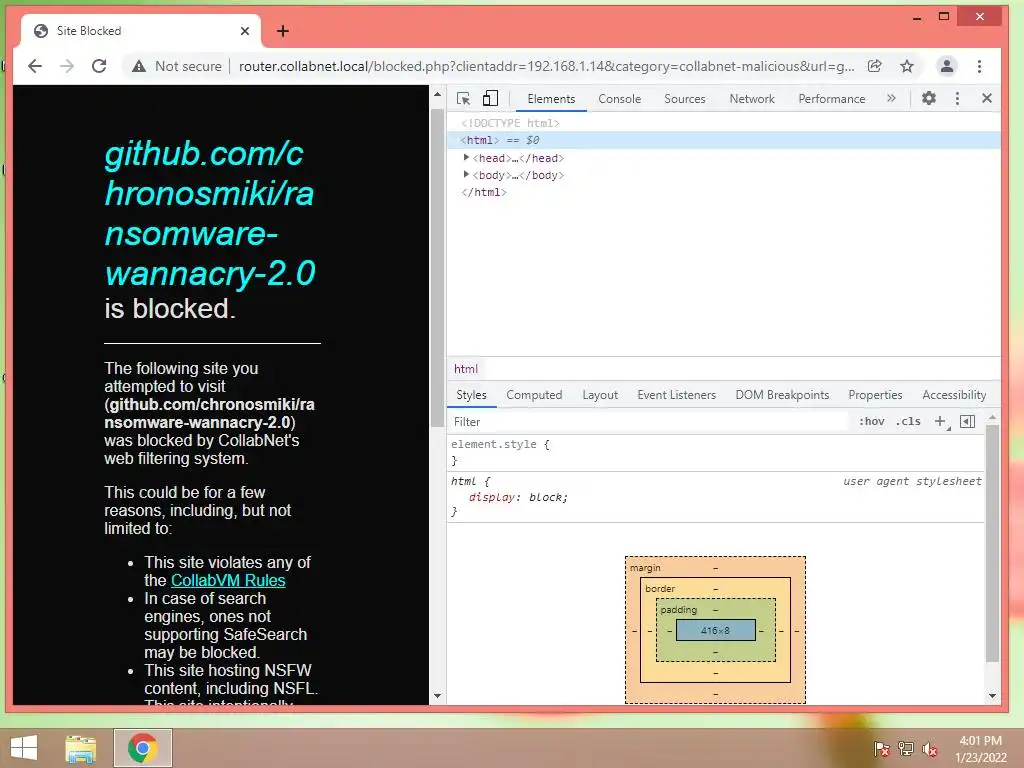
Task: Open the network tray icon
Action: tap(905, 749)
